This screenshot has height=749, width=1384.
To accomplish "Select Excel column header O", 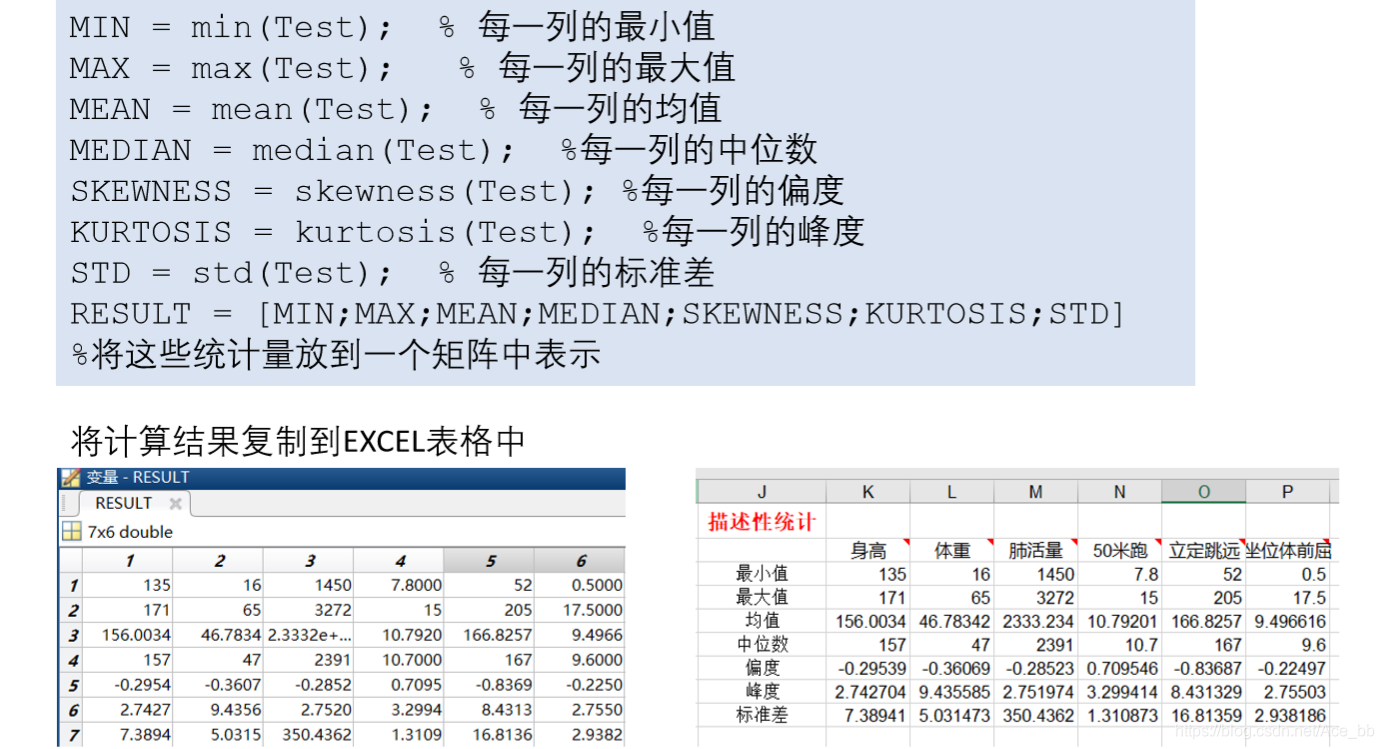I will [x=1204, y=491].
